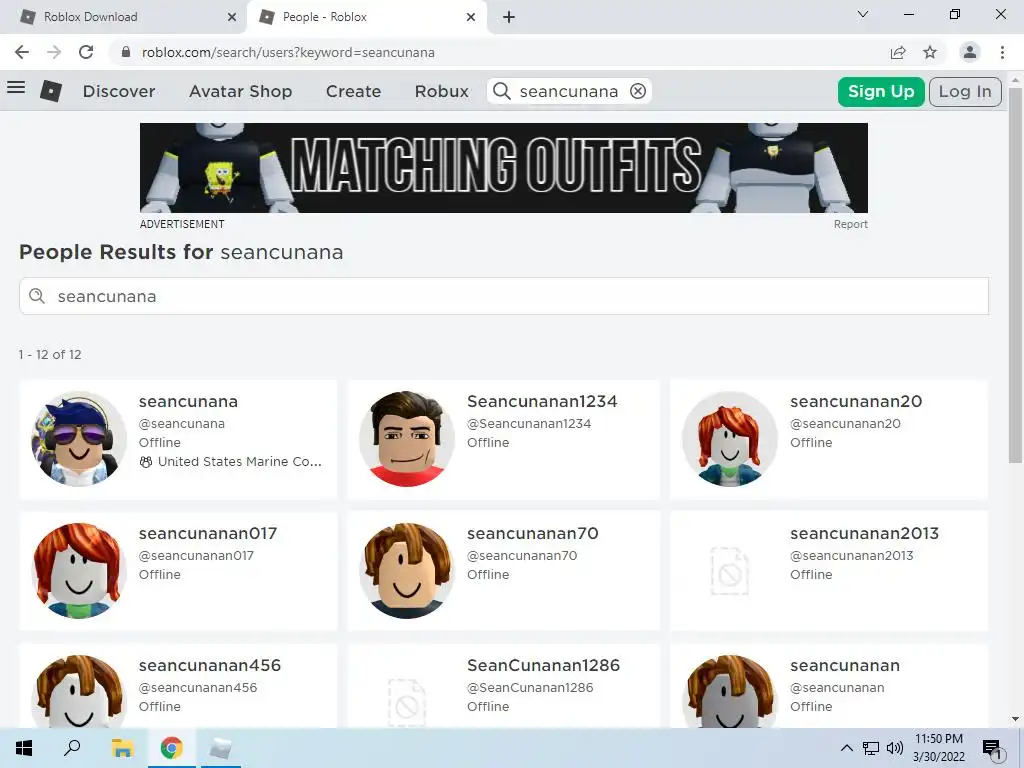Open File Explorer from taskbar

coord(122,748)
